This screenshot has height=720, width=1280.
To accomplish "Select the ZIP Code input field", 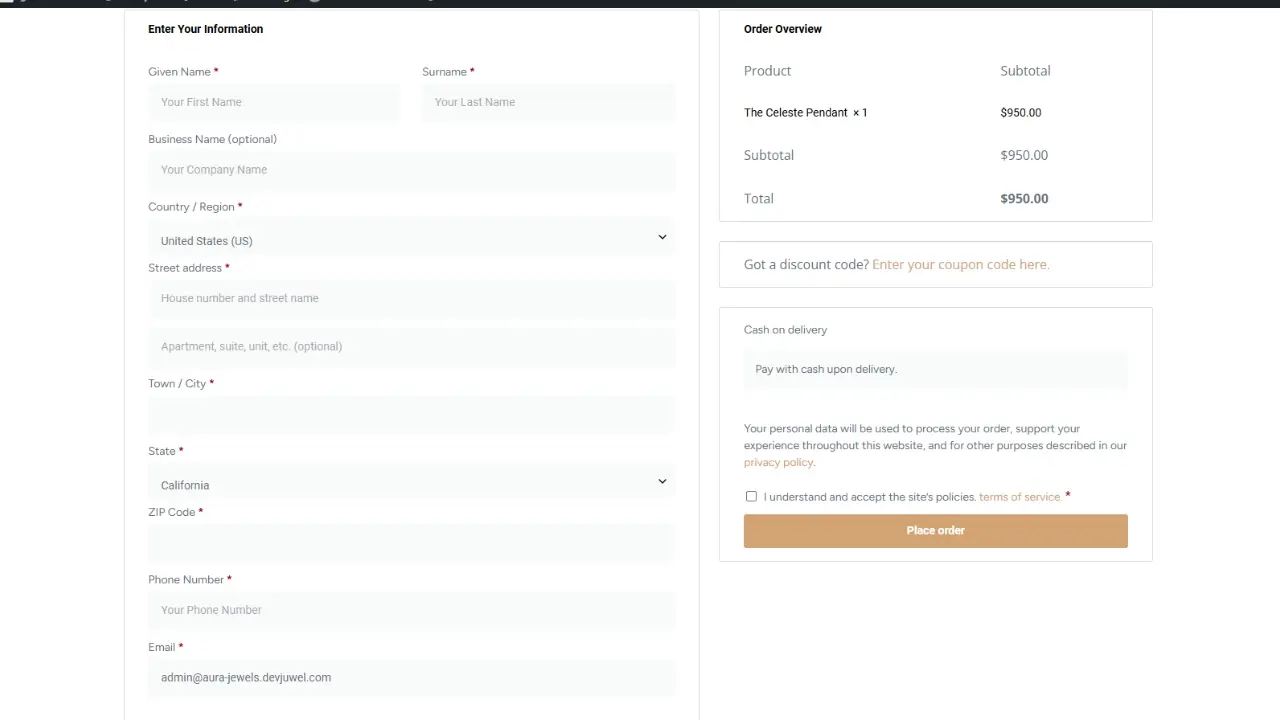I will point(411,543).
